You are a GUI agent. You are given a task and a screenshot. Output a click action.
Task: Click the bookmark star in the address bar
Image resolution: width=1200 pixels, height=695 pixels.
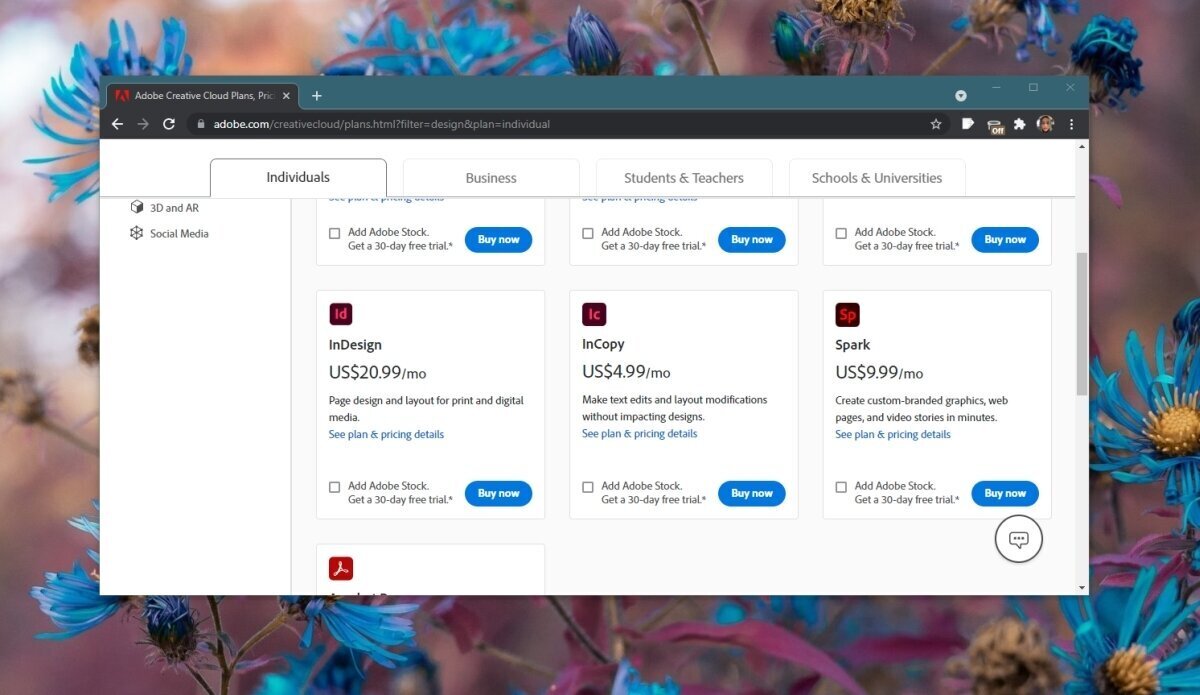coord(935,123)
